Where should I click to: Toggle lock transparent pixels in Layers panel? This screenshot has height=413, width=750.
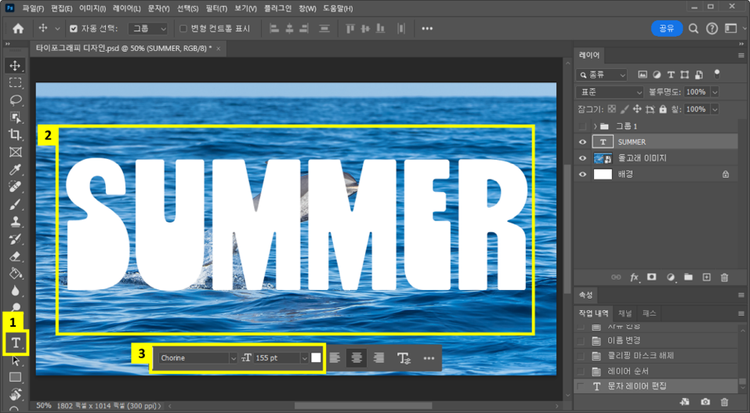[x=611, y=109]
